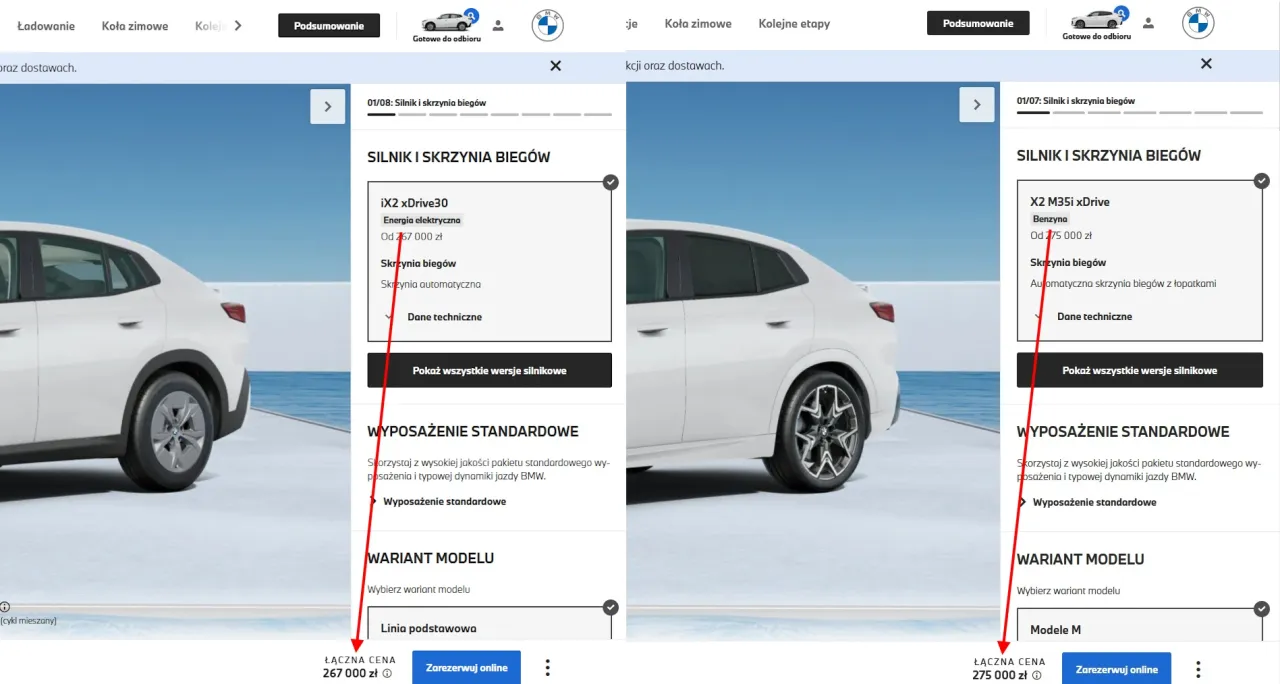Click '01/08: Silnik i skrzynia biegów' step label
Viewport: 1280px width, 684px height.
(x=427, y=102)
